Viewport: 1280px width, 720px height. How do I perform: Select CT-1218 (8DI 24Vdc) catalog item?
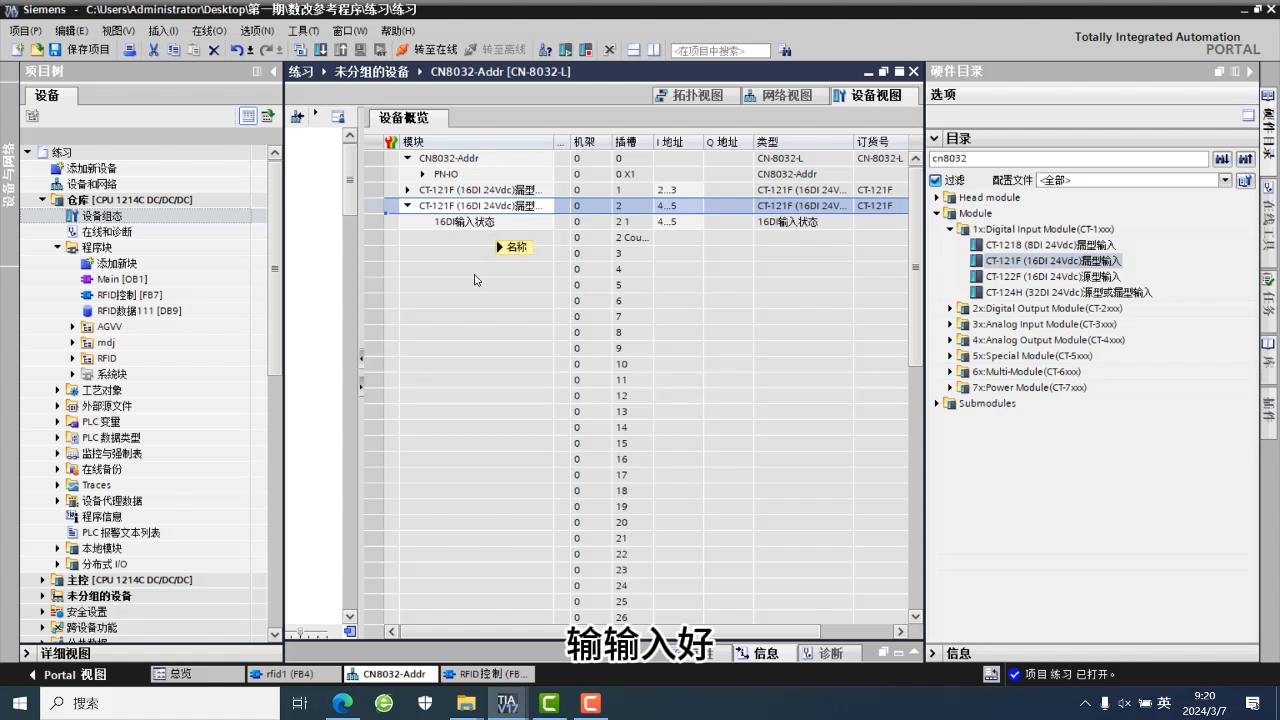[1050, 245]
